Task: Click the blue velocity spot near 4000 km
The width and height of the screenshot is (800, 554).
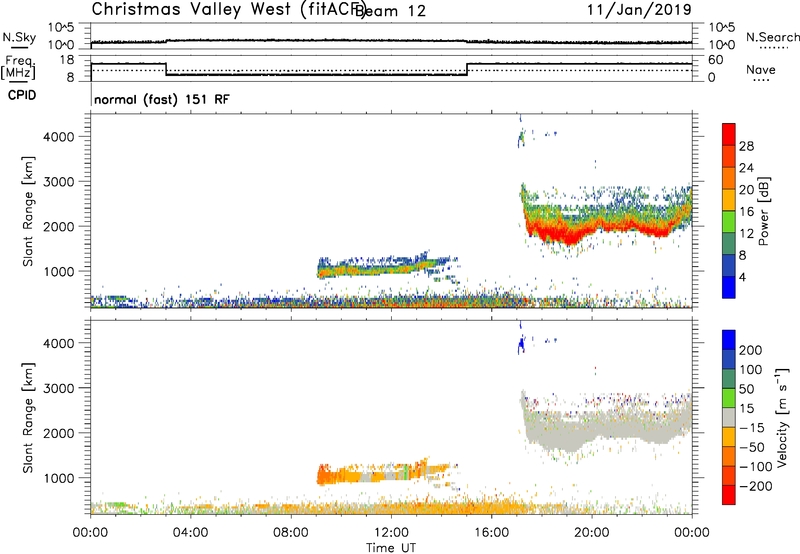Action: pos(520,345)
